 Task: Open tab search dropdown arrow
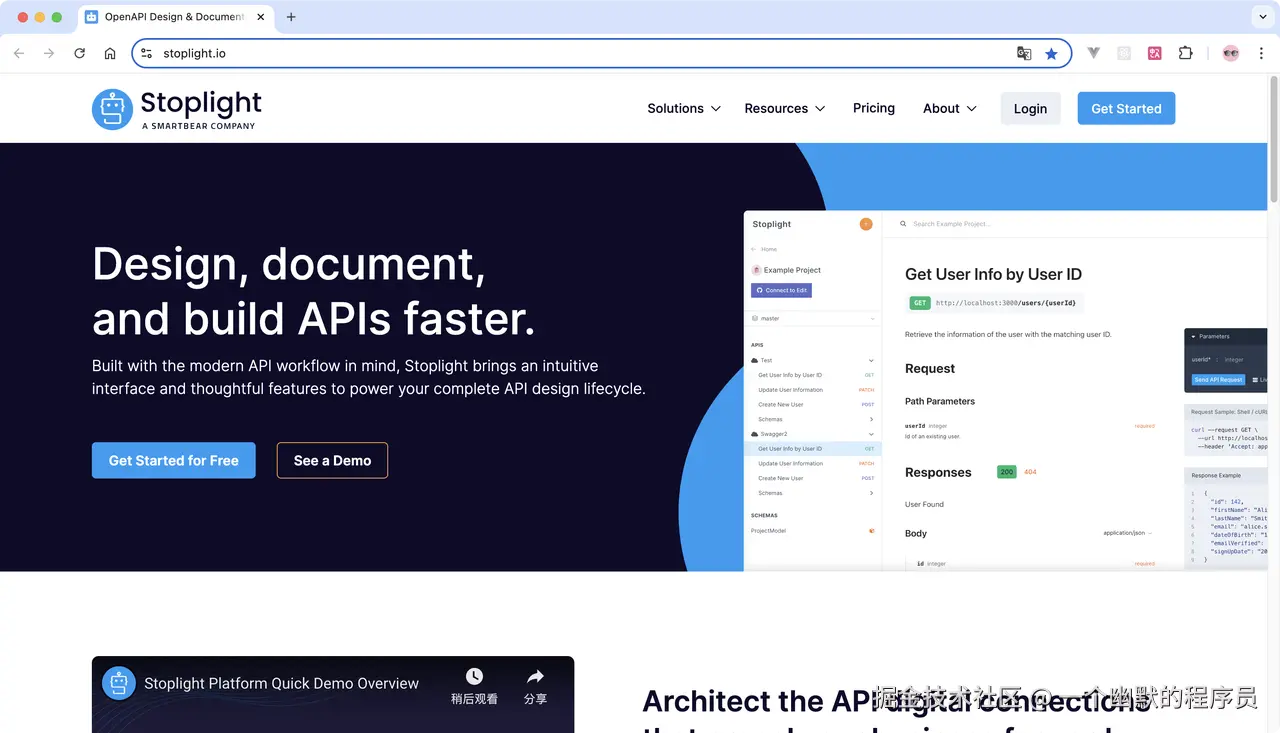pos(1262,17)
